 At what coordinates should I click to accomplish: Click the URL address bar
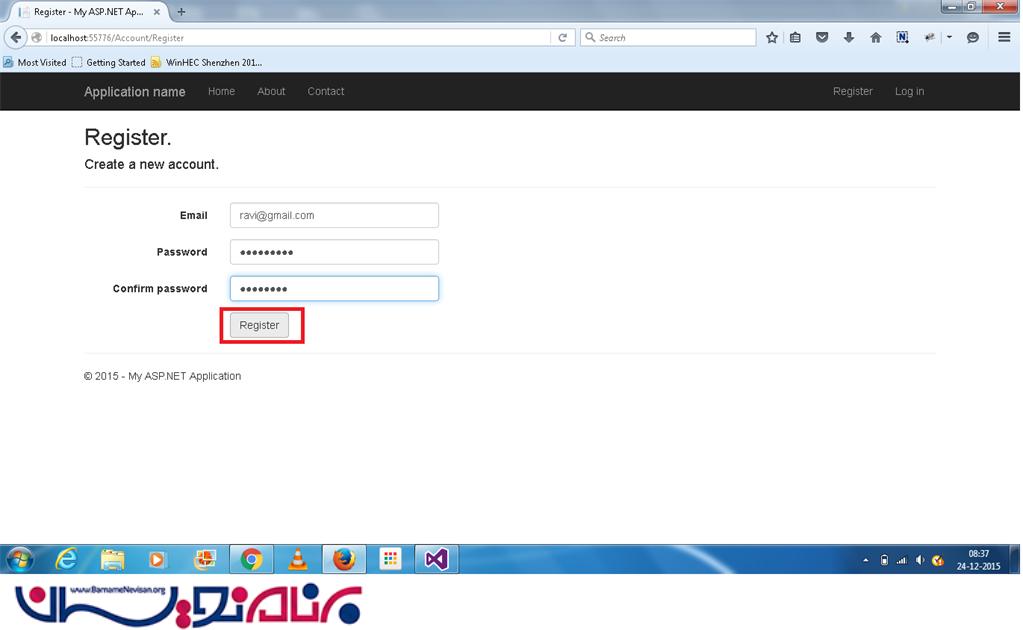coord(299,38)
